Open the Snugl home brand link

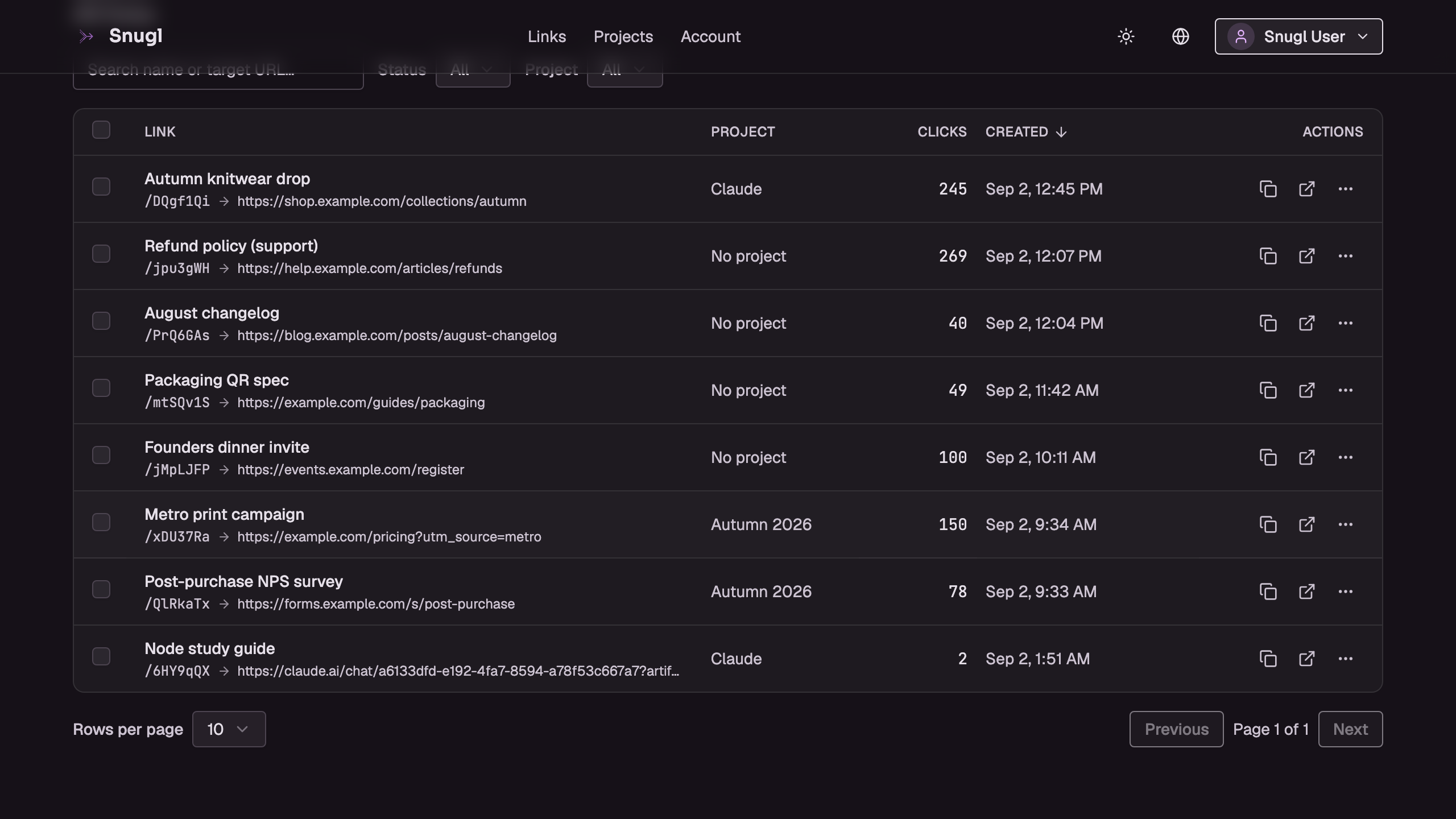click(121, 36)
